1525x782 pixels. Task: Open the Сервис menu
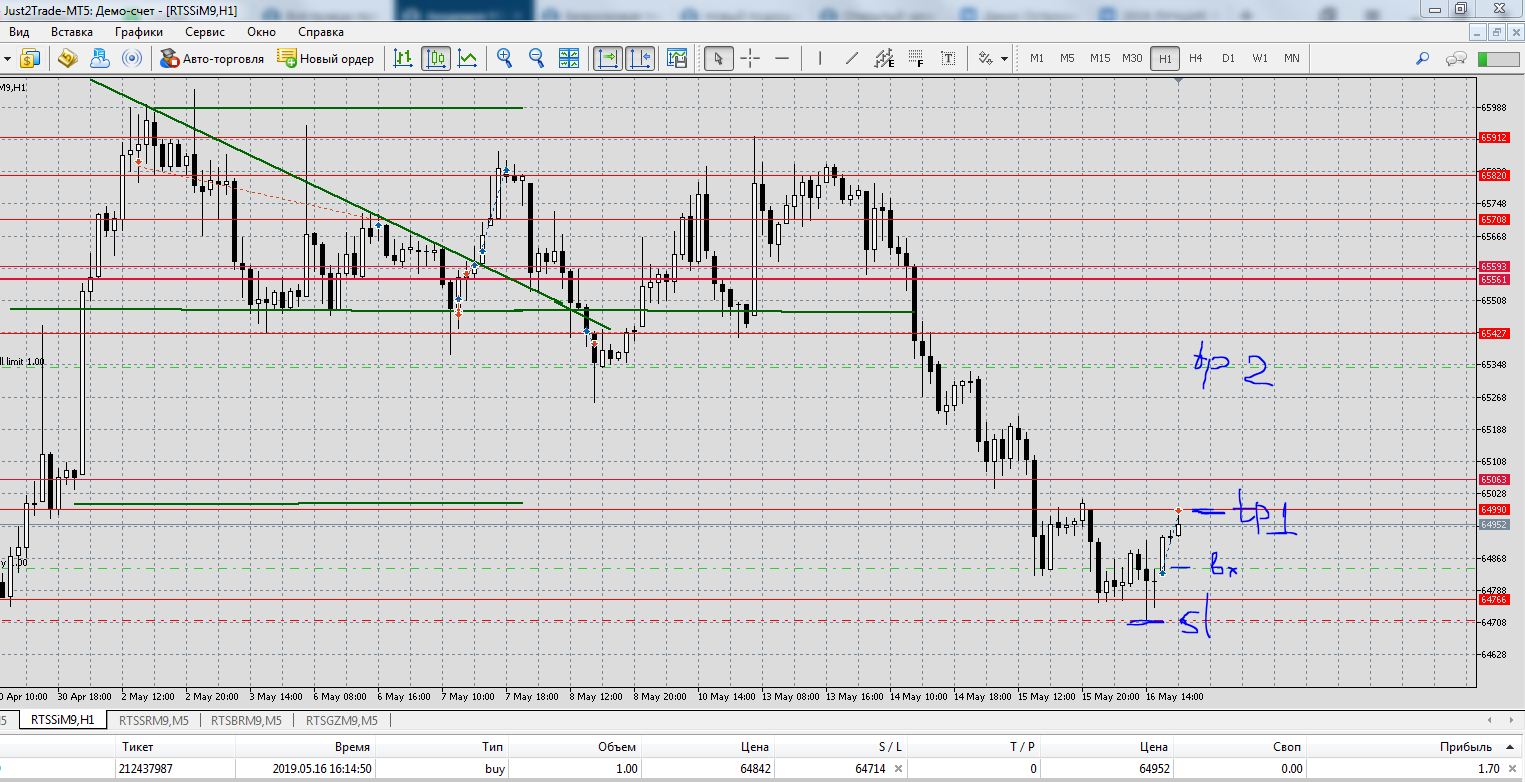(x=205, y=32)
